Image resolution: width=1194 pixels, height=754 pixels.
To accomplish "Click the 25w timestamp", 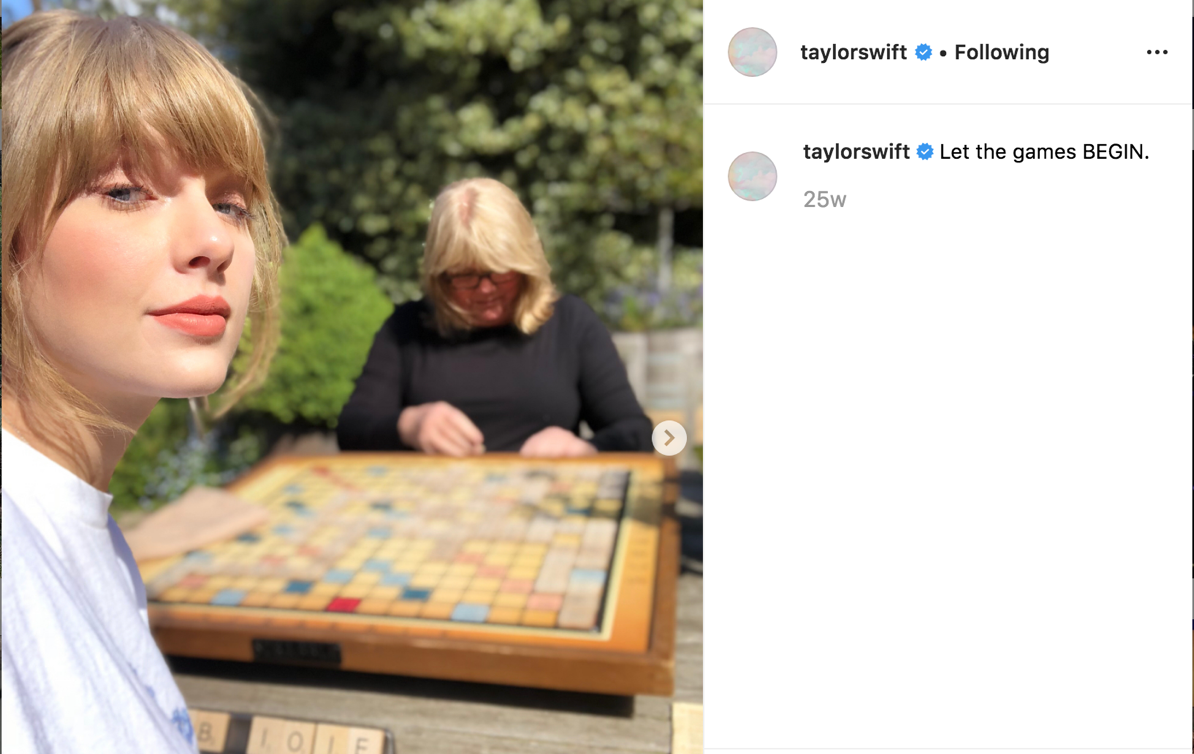I will click(x=825, y=200).
